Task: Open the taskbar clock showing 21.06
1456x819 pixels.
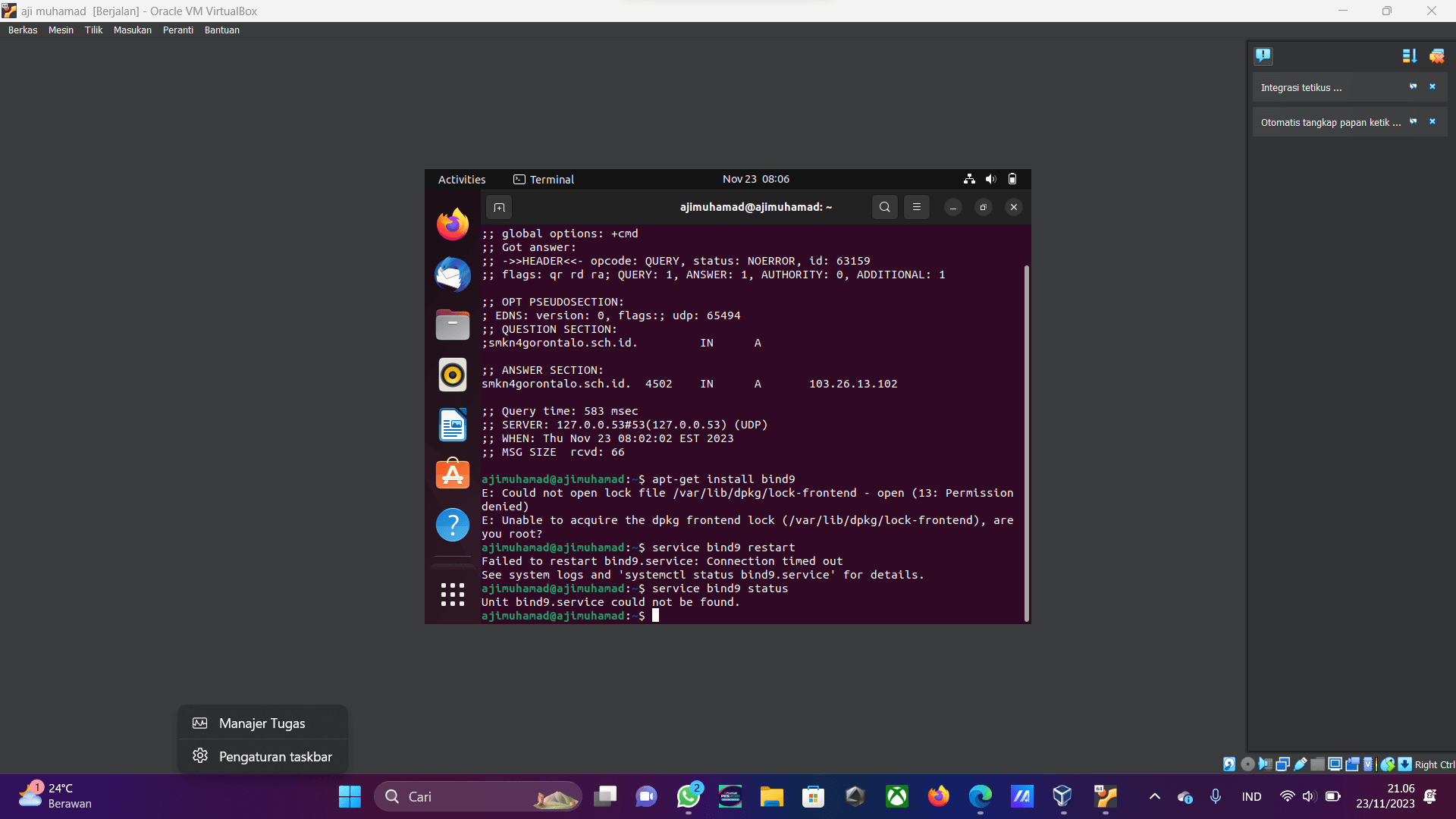Action: pos(1385,796)
